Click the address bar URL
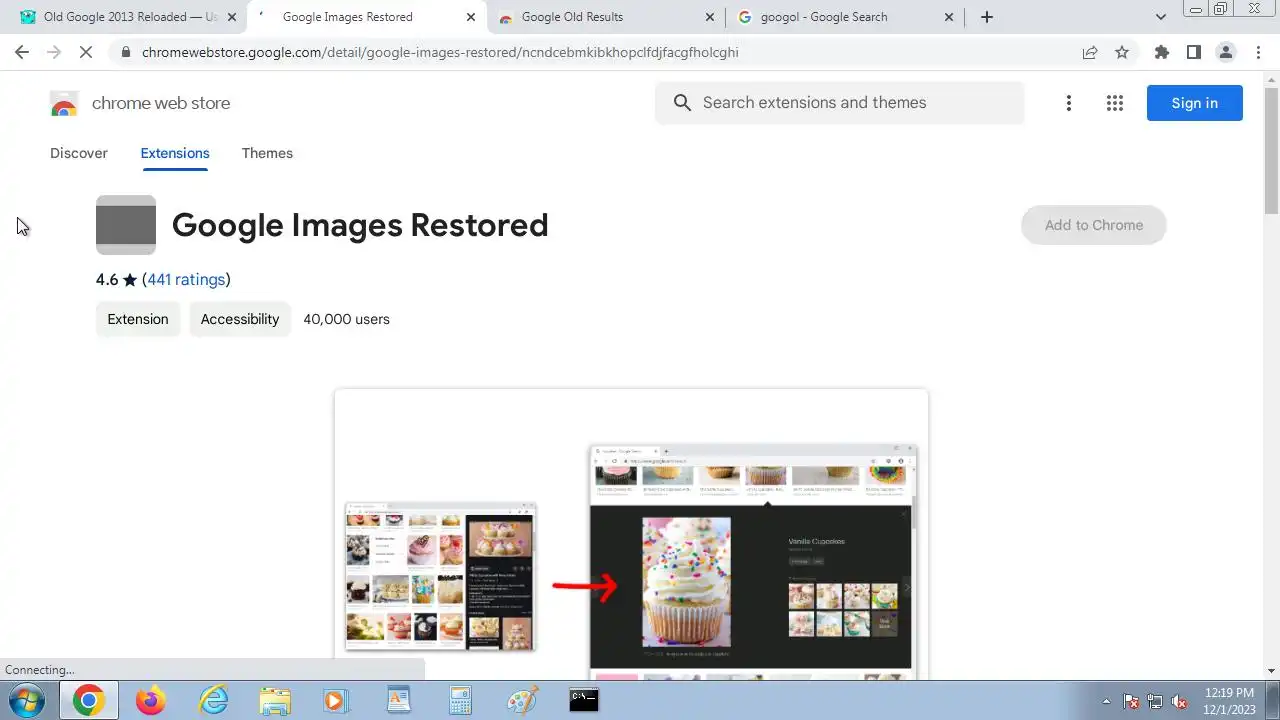 [x=440, y=52]
